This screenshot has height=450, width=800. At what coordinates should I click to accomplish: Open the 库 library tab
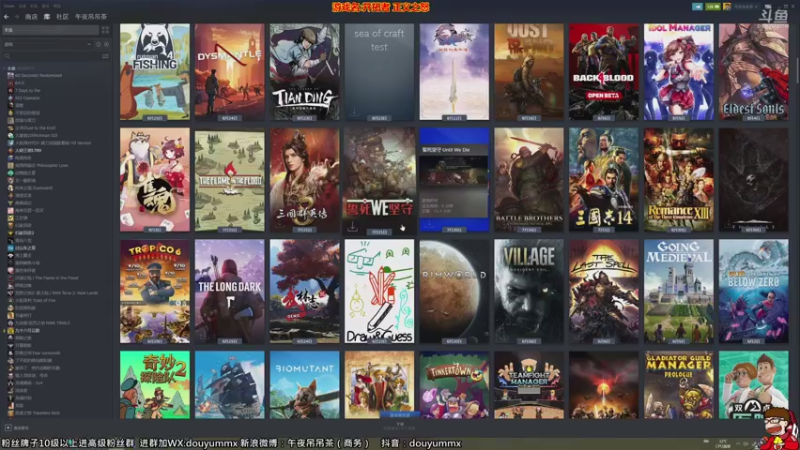pyautogui.click(x=47, y=17)
